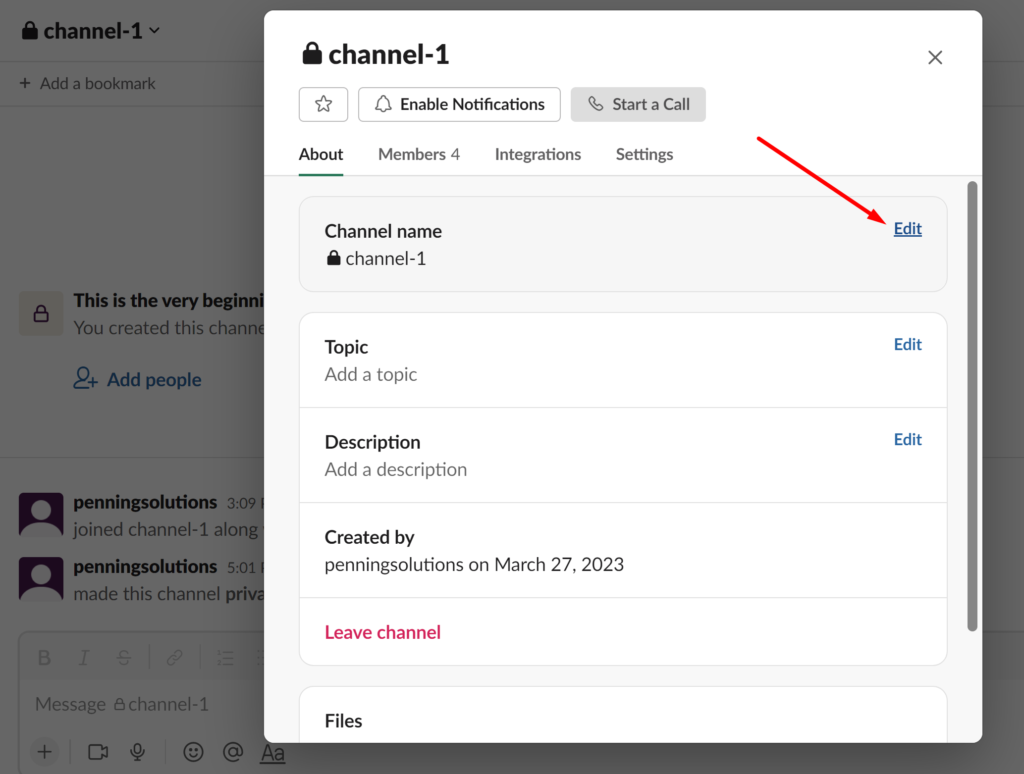Click penningsolutions avatar on made private message
Screen dimensions: 1024x774
[41, 579]
